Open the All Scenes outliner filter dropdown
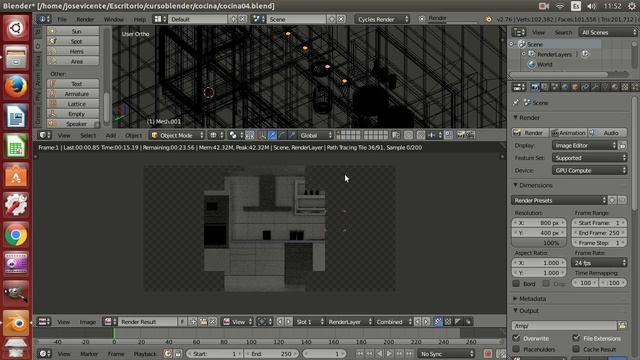 [x=607, y=32]
